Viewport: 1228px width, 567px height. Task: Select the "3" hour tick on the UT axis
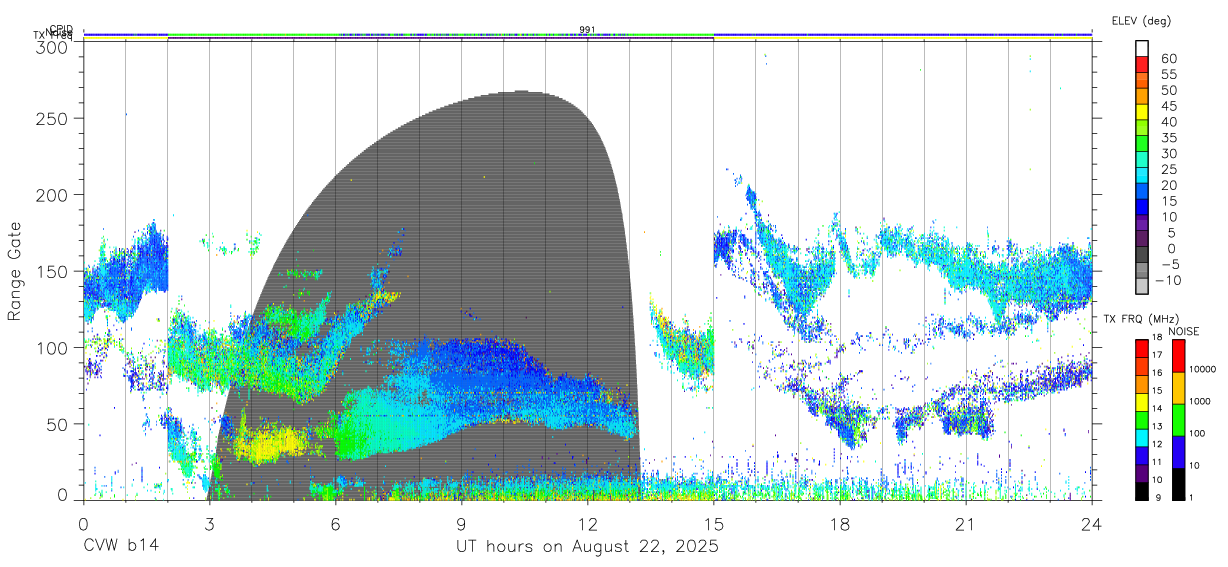[209, 524]
